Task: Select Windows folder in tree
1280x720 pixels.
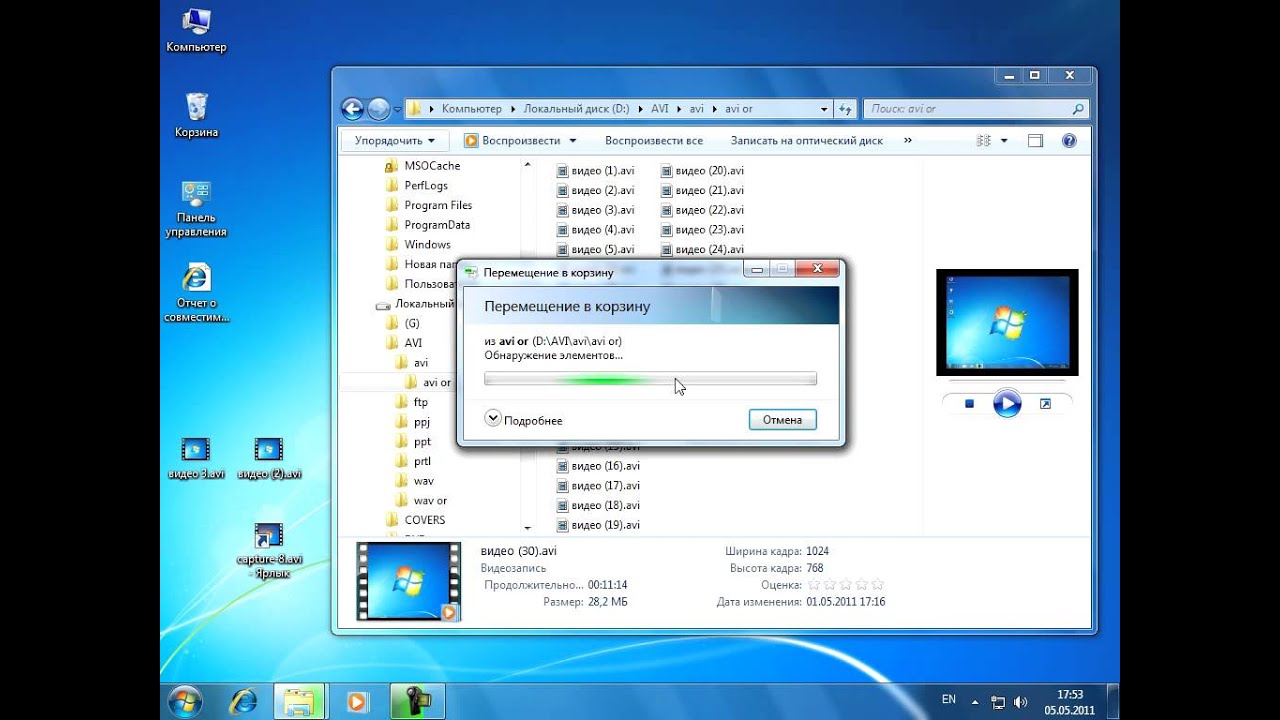Action: (427, 244)
